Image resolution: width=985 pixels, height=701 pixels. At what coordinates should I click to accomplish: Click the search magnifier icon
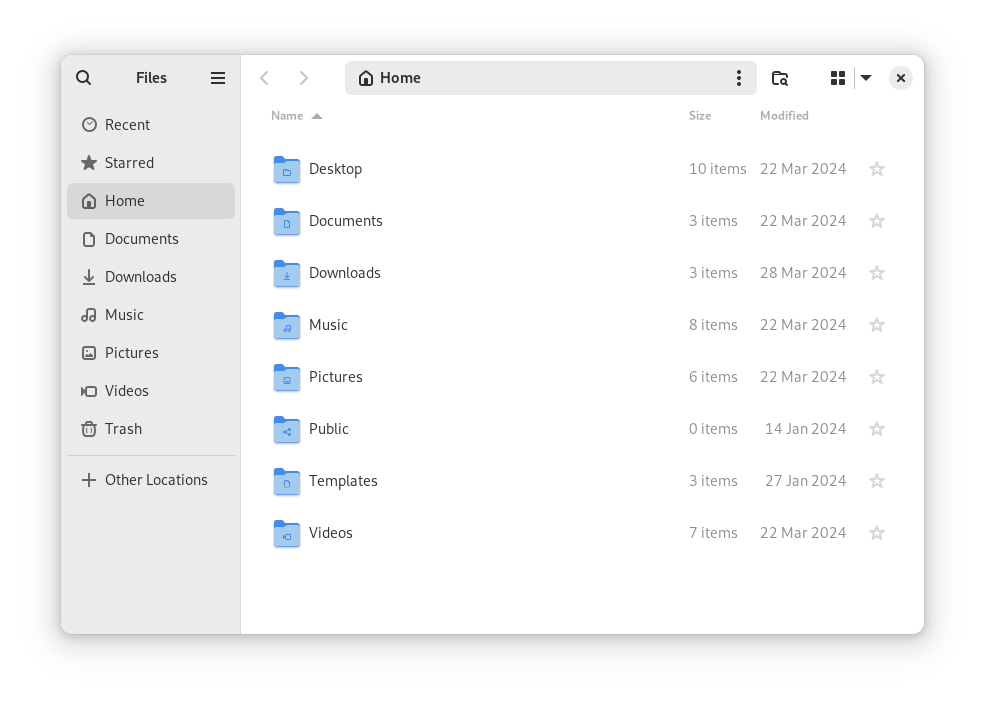[x=84, y=78]
